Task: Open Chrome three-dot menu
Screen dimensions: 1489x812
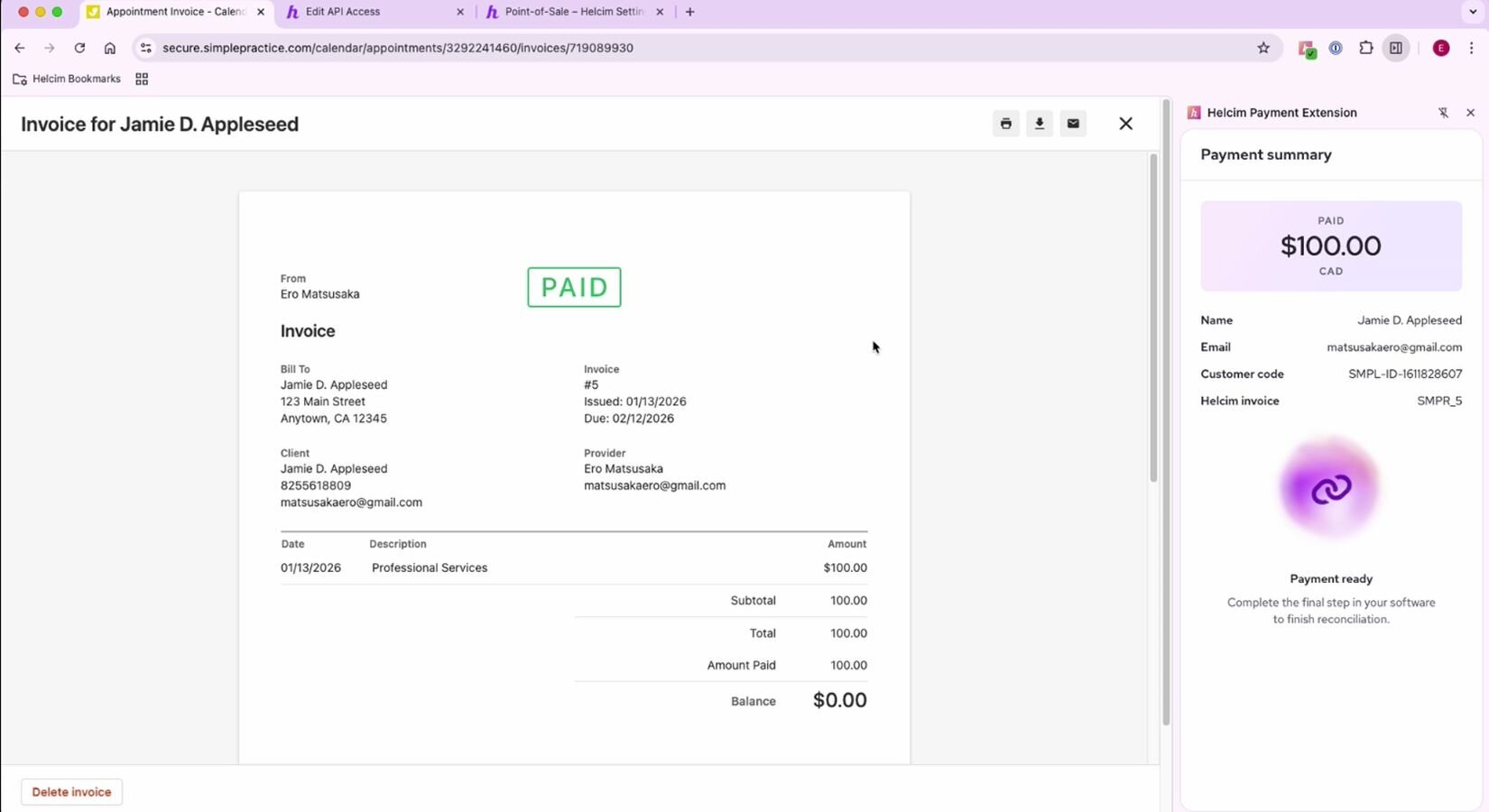Action: click(1471, 48)
